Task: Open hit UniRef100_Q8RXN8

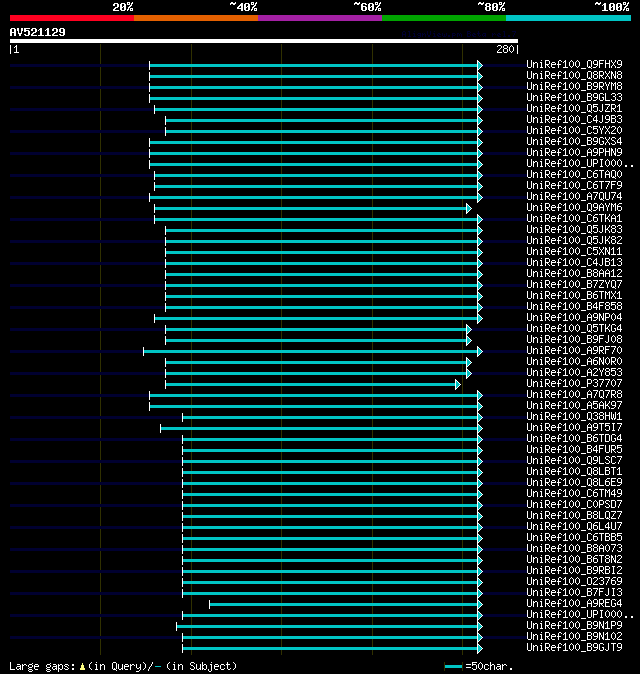Action: coord(574,76)
